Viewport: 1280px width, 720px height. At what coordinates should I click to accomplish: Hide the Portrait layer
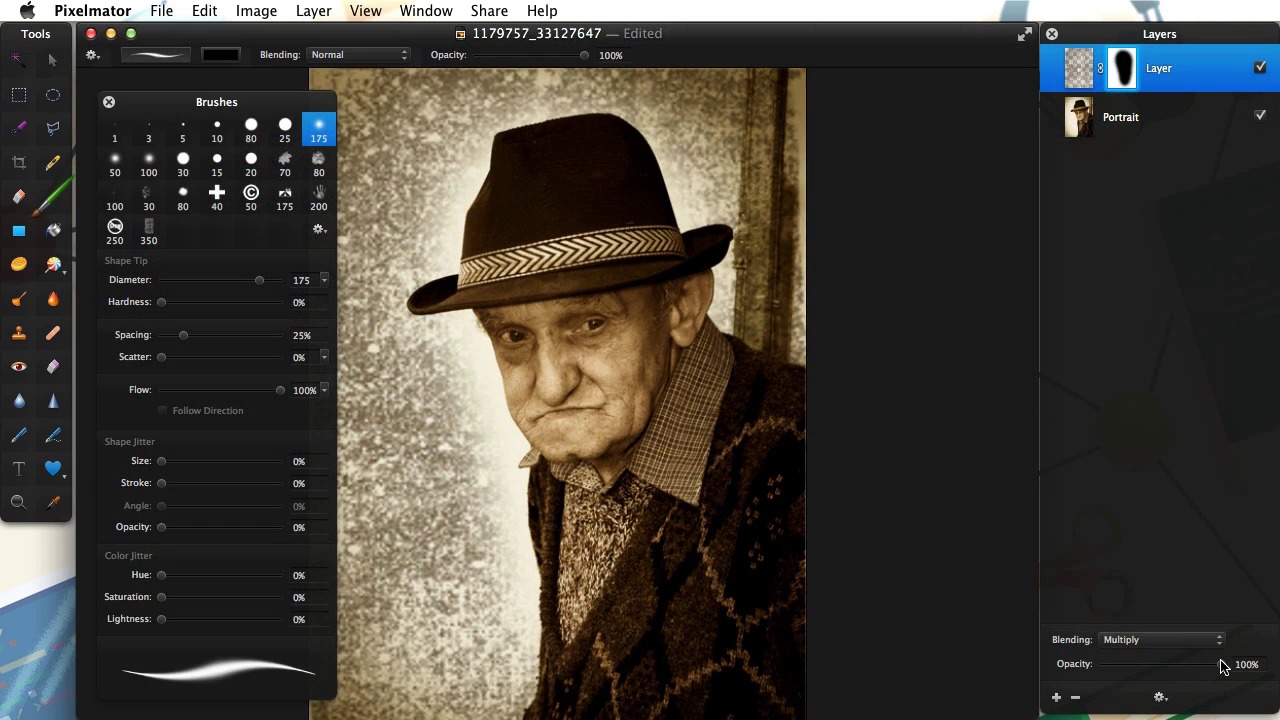pos(1260,116)
